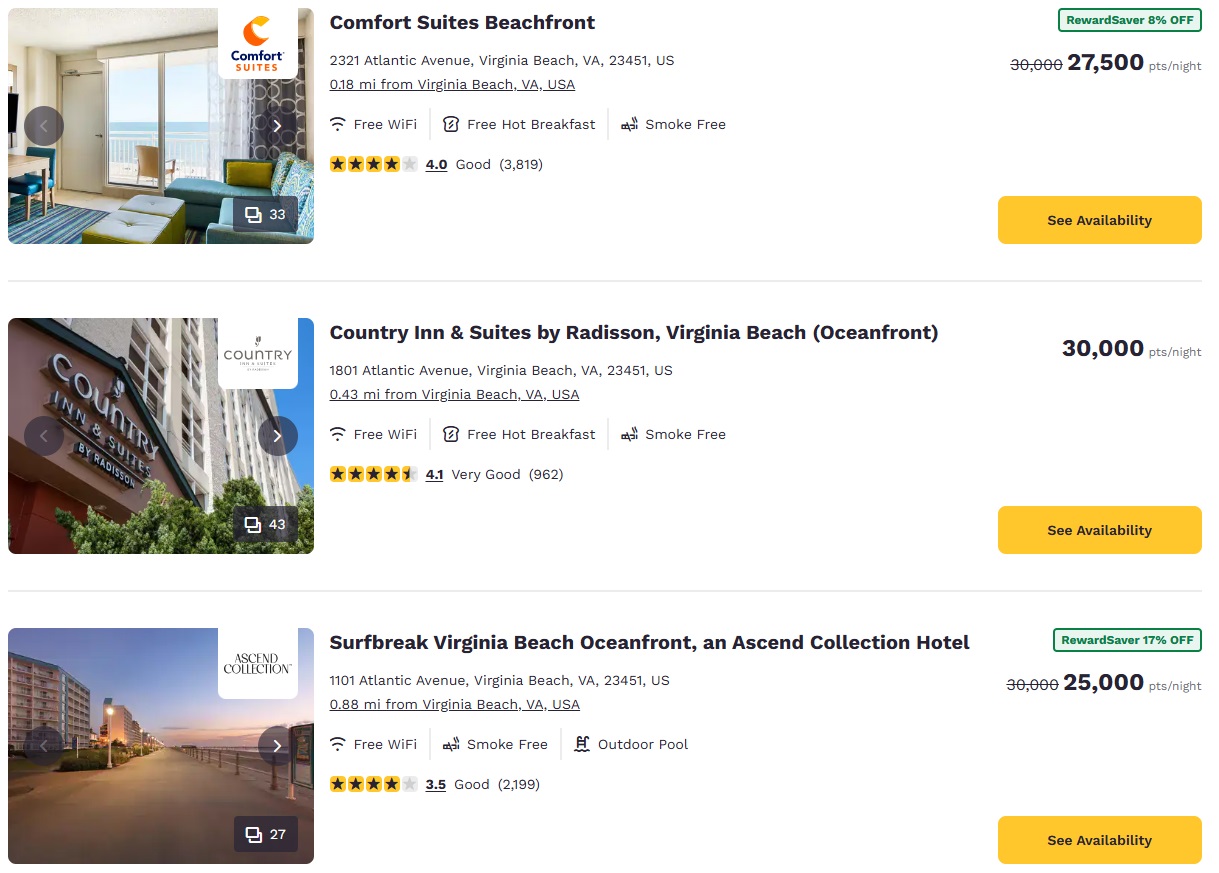The image size is (1219, 873).
Task: Show previous photo of Comfort Suites Beachfront
Action: tap(44, 126)
